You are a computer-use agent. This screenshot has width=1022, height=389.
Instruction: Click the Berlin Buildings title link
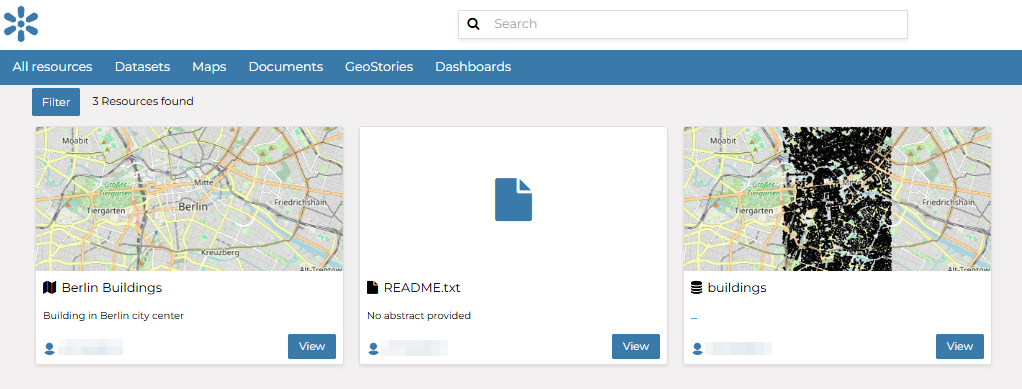tap(111, 287)
